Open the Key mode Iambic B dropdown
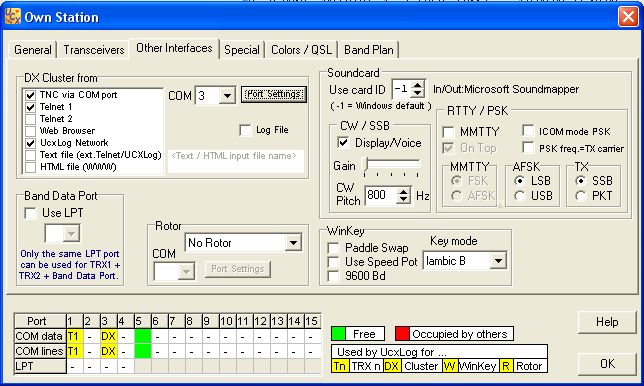This screenshot has width=644, height=386. tap(498, 261)
